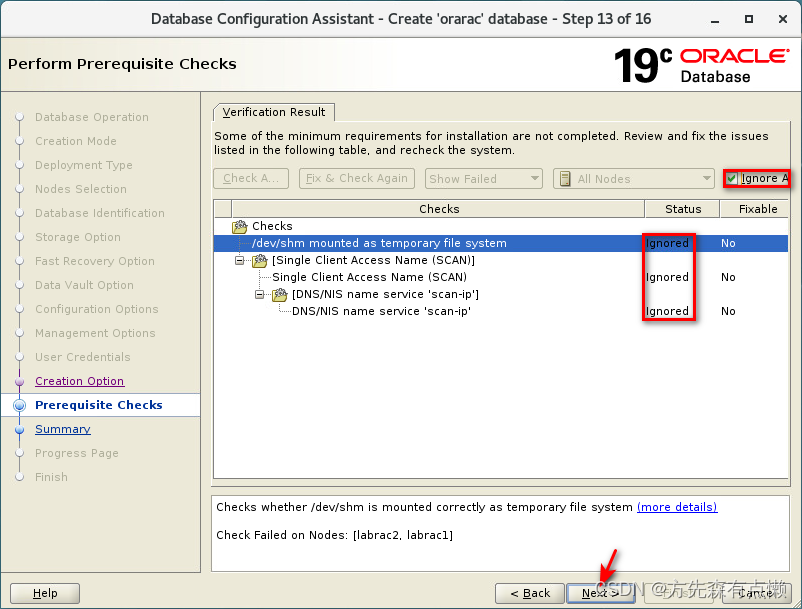802x609 pixels.
Task: Click the DNS/NIS name service group folder icon
Action: 280,295
